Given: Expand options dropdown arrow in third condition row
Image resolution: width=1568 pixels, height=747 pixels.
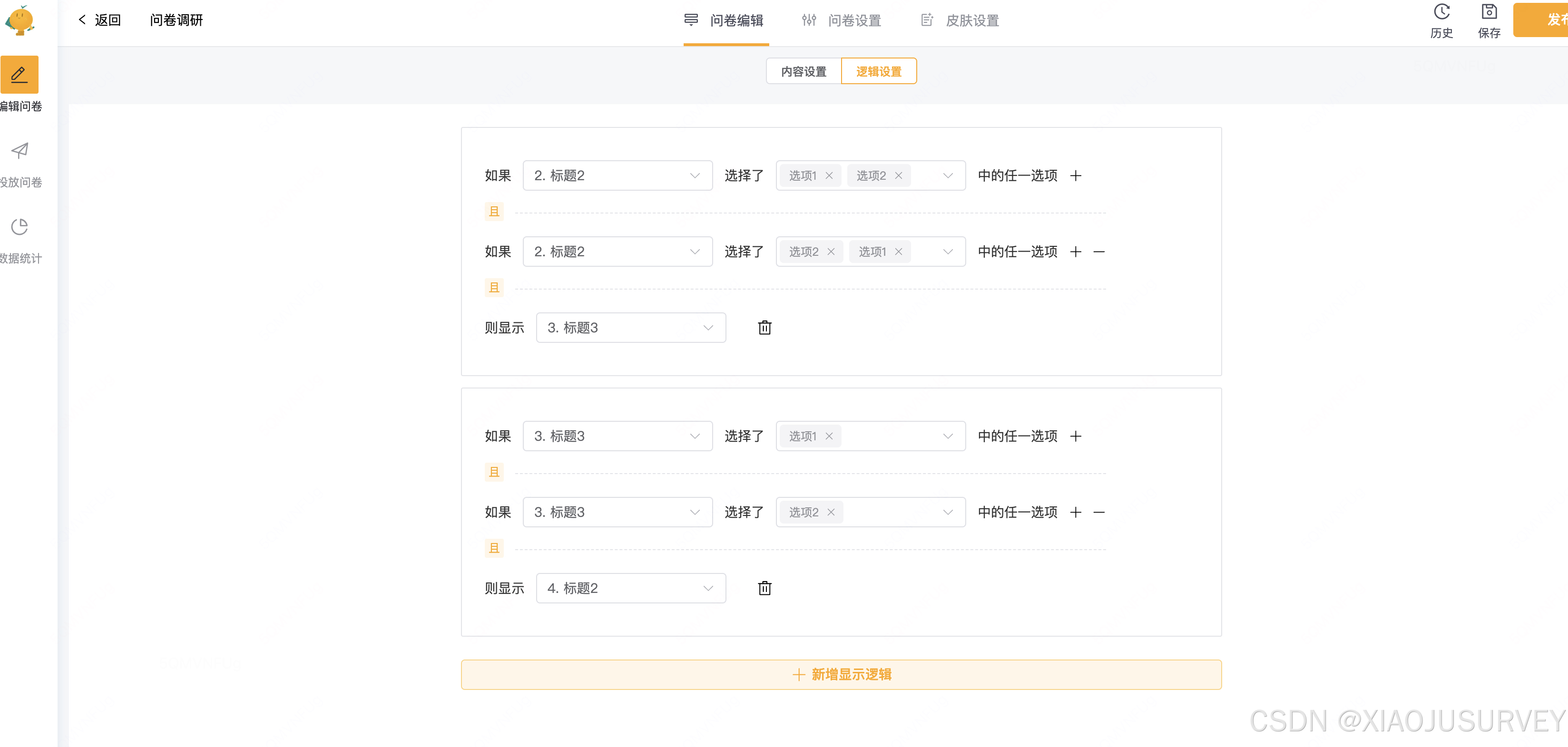Looking at the screenshot, I should [x=948, y=436].
